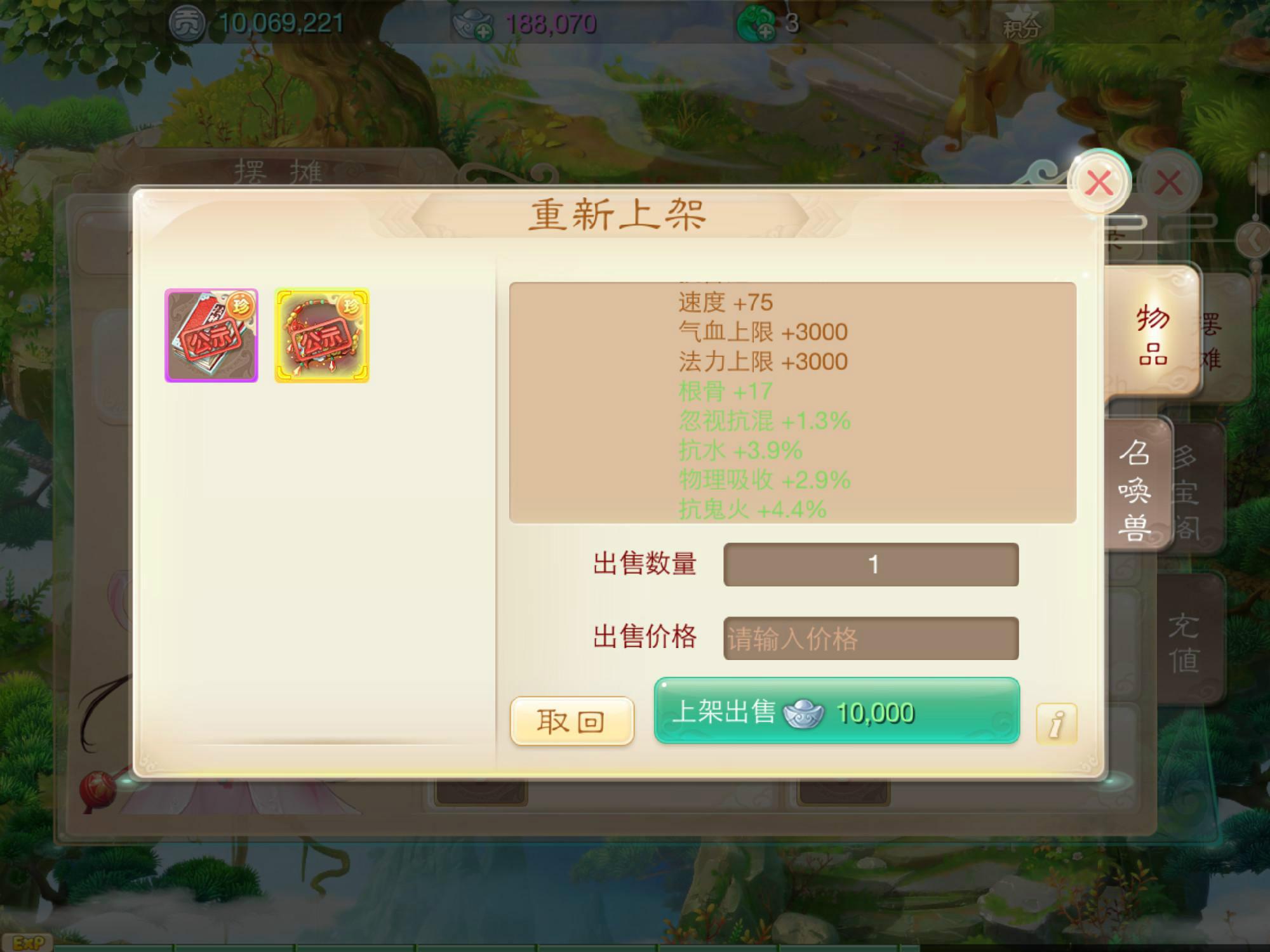This screenshot has height=952, width=1270.
Task: Select the yellow-framed accessory item
Action: (x=322, y=335)
